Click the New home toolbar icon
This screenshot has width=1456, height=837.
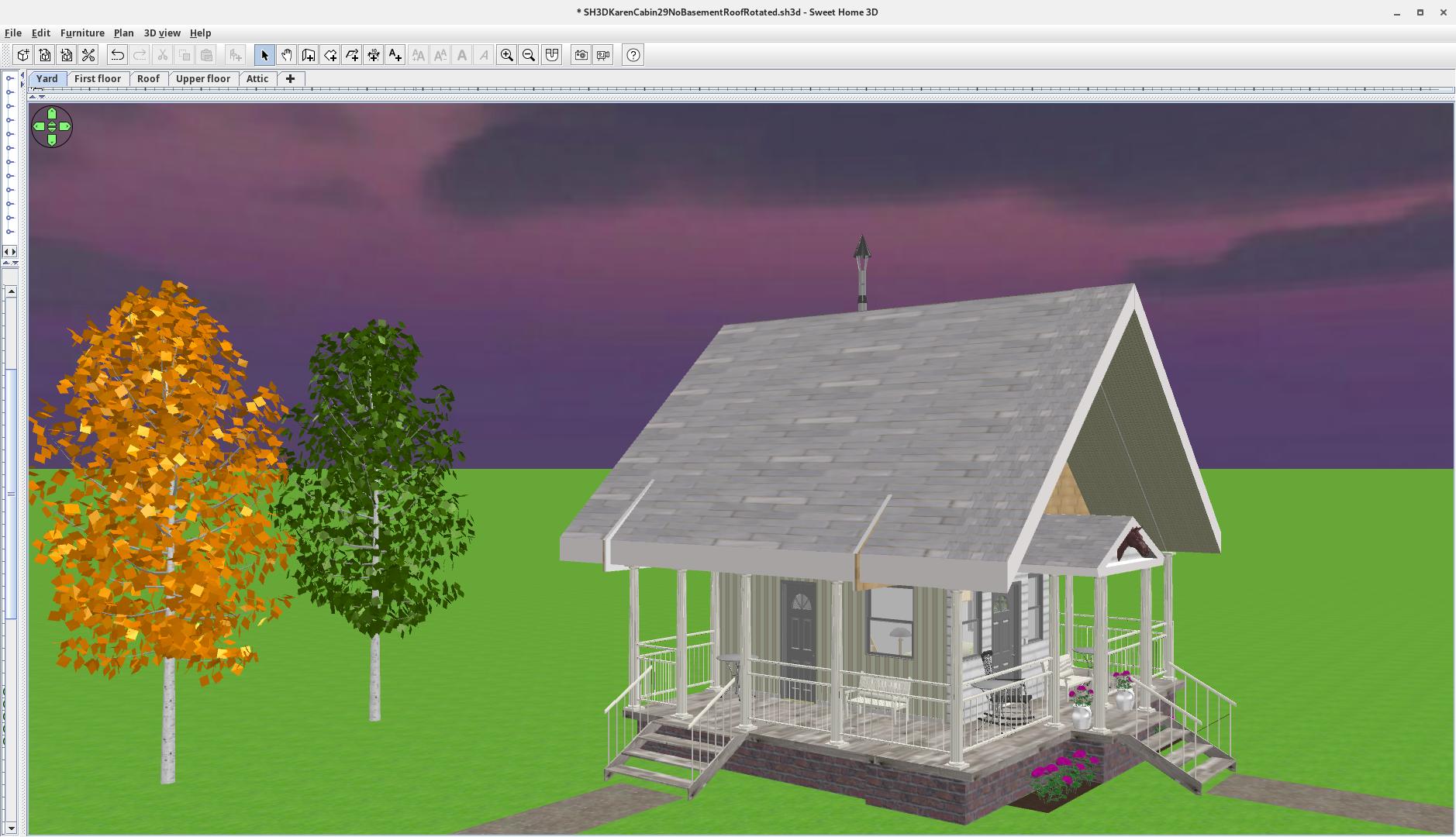click(x=23, y=55)
